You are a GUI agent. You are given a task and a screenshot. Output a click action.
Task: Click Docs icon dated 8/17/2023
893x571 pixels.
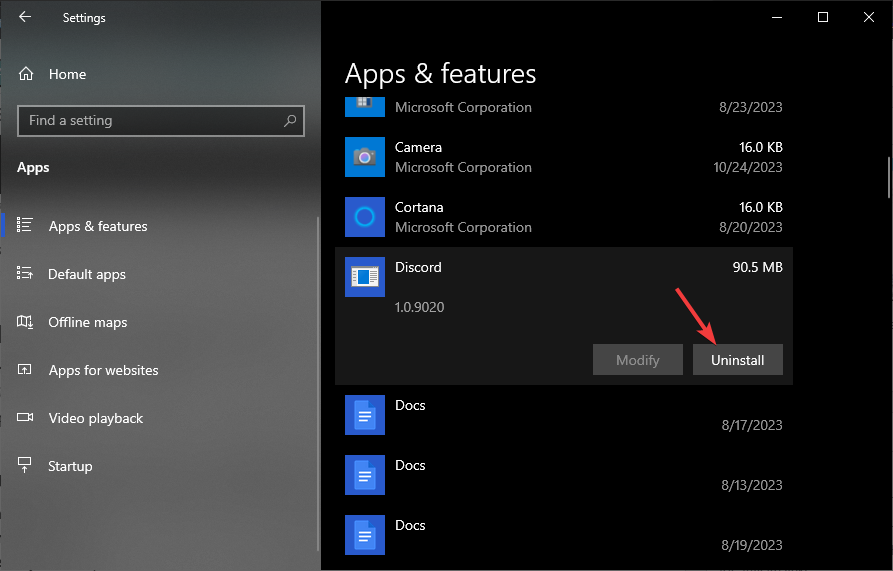point(364,415)
